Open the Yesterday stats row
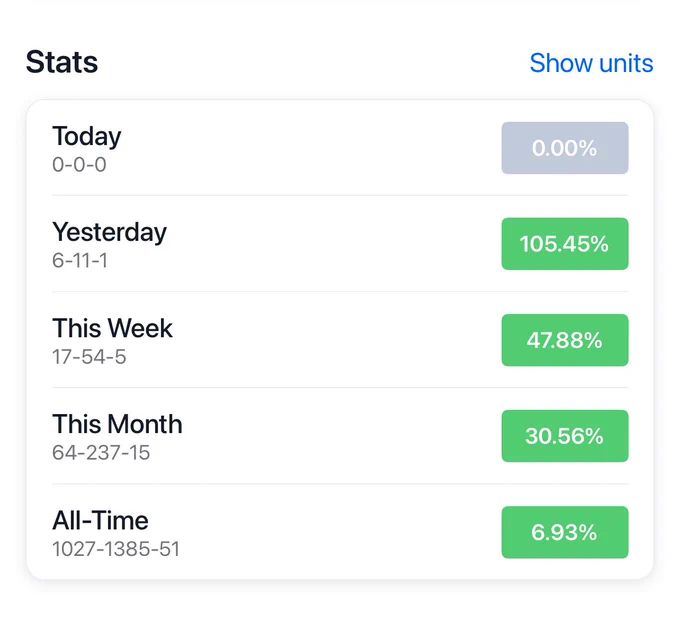The image size is (680, 620). coord(340,244)
